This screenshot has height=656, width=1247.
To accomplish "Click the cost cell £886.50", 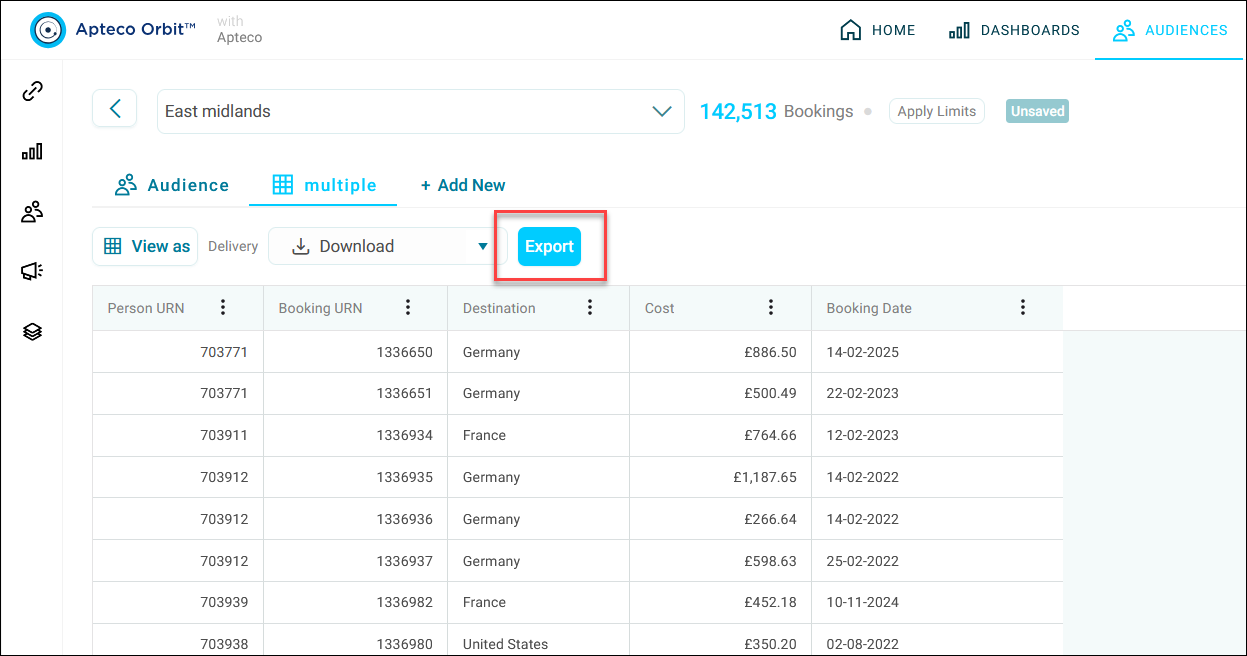I will point(720,352).
